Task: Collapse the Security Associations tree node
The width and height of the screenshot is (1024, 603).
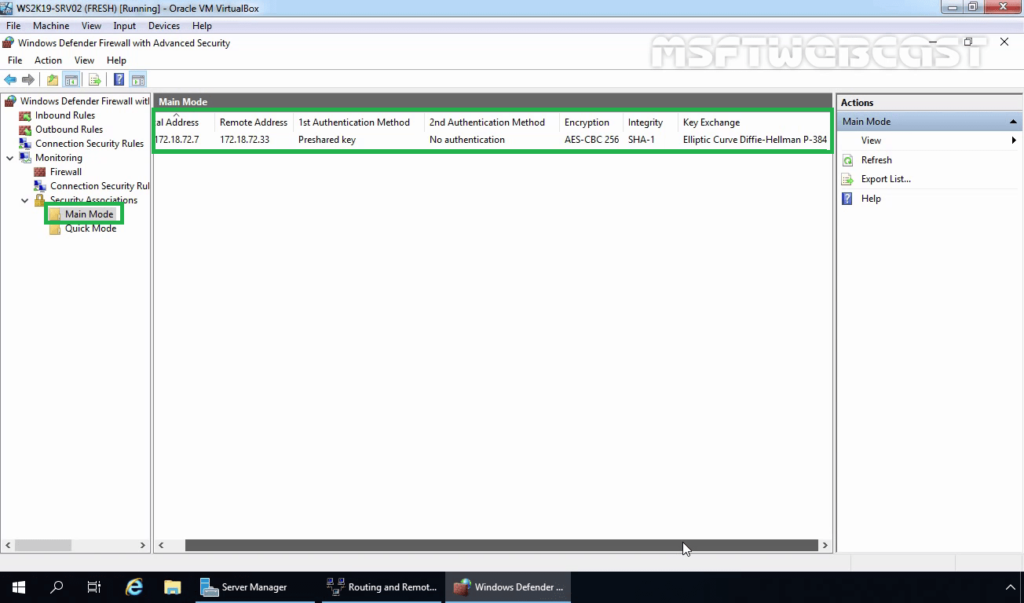Action: (x=25, y=201)
